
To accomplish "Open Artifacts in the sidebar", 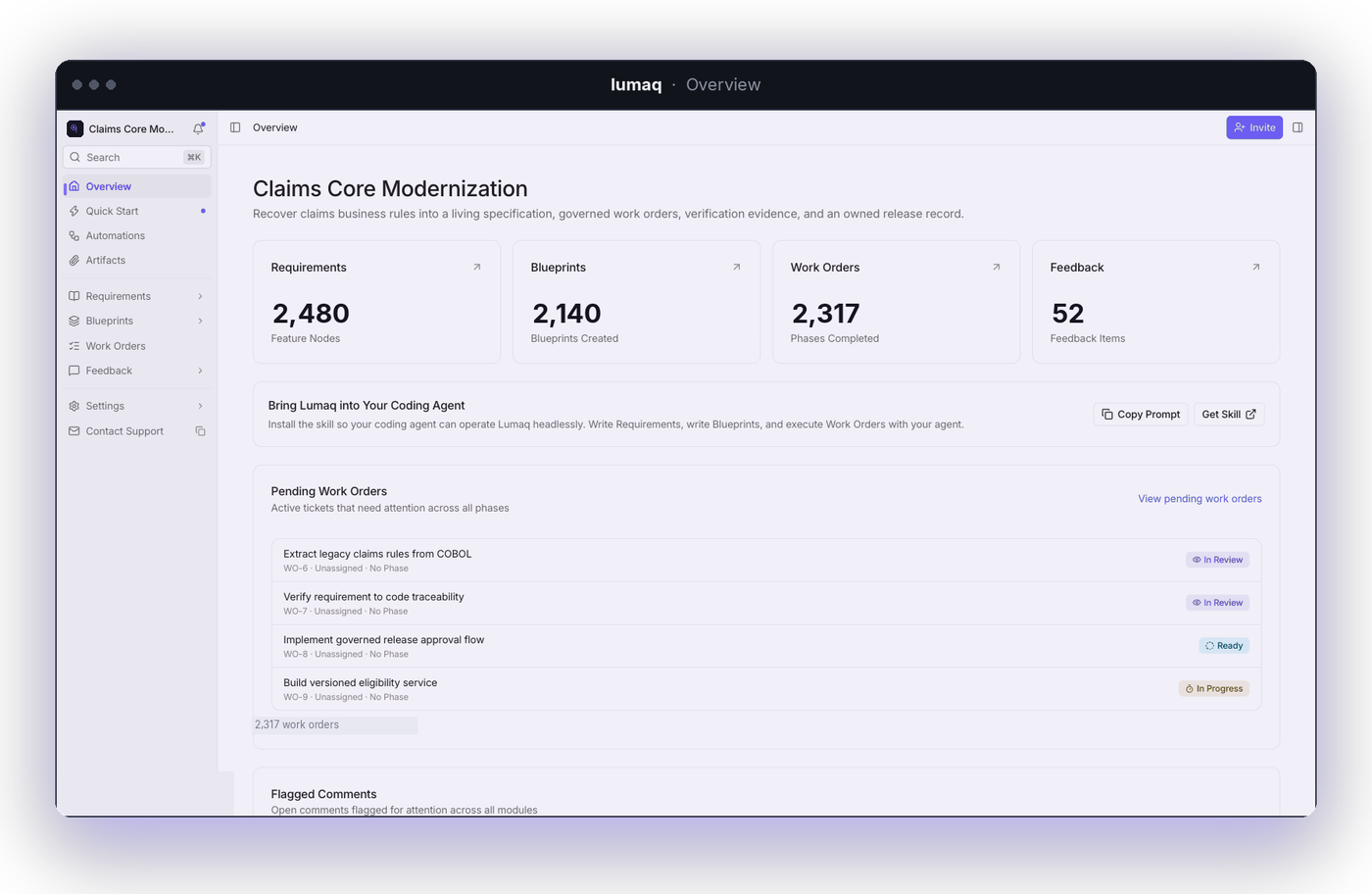I will (137, 260).
